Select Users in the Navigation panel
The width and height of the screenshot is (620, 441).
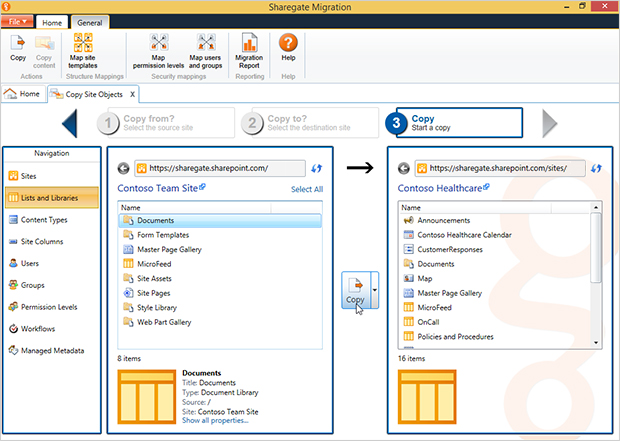click(52, 263)
